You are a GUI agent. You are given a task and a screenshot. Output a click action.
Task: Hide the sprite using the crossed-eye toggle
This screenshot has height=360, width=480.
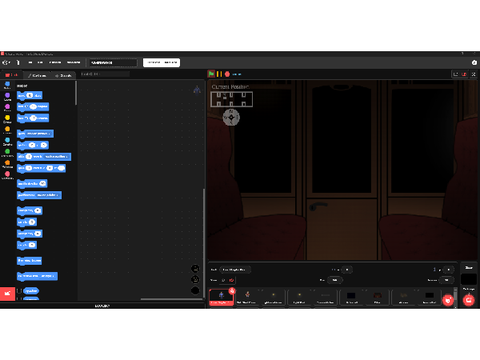pos(231,280)
